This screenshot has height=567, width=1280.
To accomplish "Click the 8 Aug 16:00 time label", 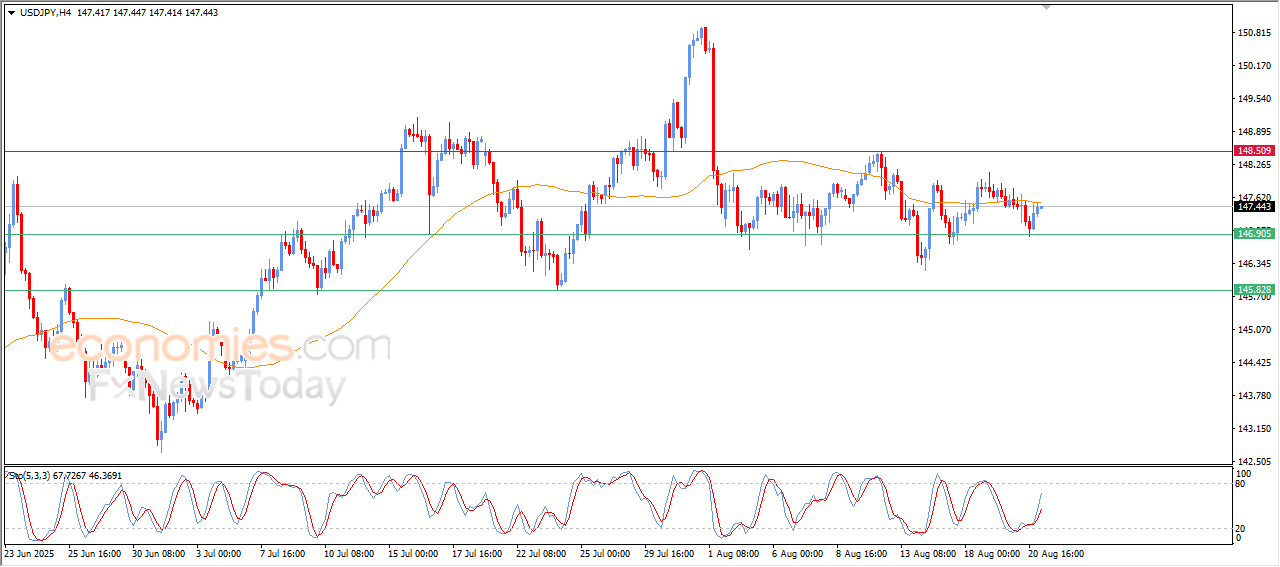I will click(863, 553).
